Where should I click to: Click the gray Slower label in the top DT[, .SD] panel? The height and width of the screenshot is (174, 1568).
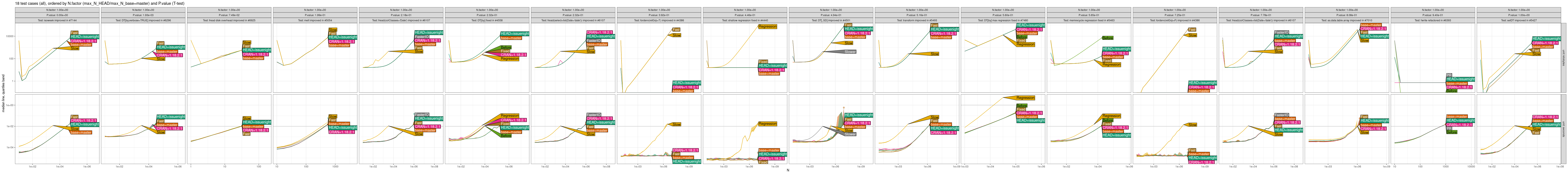pyautogui.click(x=850, y=52)
